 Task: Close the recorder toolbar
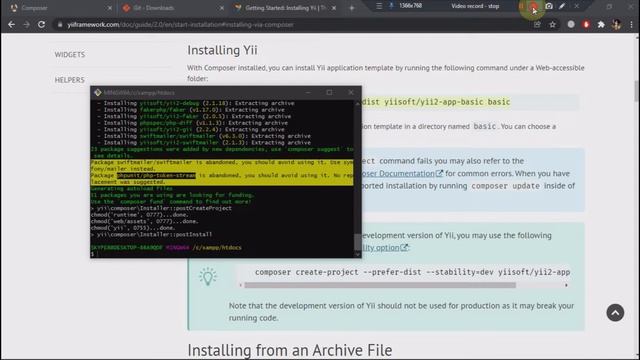pyautogui.click(x=576, y=6)
